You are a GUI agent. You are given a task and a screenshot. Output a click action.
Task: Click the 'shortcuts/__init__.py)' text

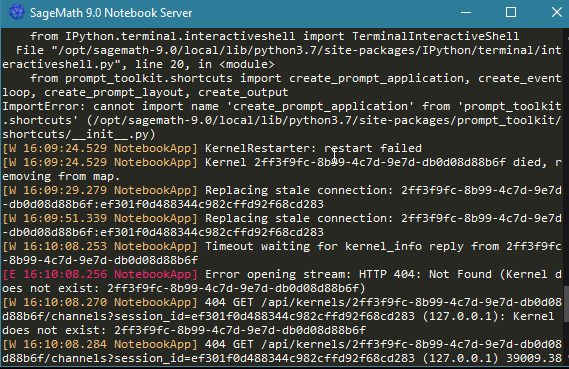(79, 135)
